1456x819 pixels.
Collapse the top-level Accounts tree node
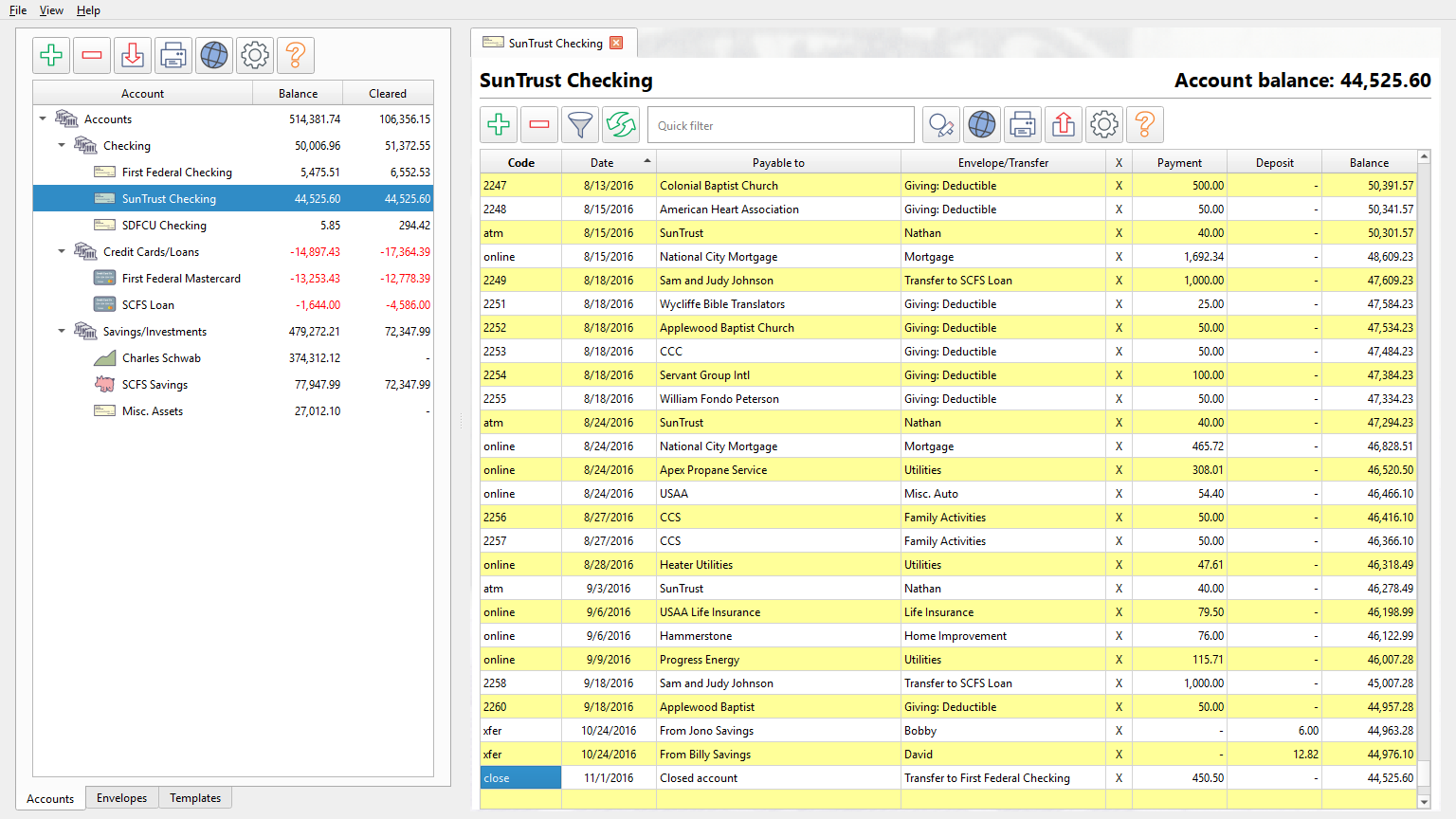pos(43,118)
